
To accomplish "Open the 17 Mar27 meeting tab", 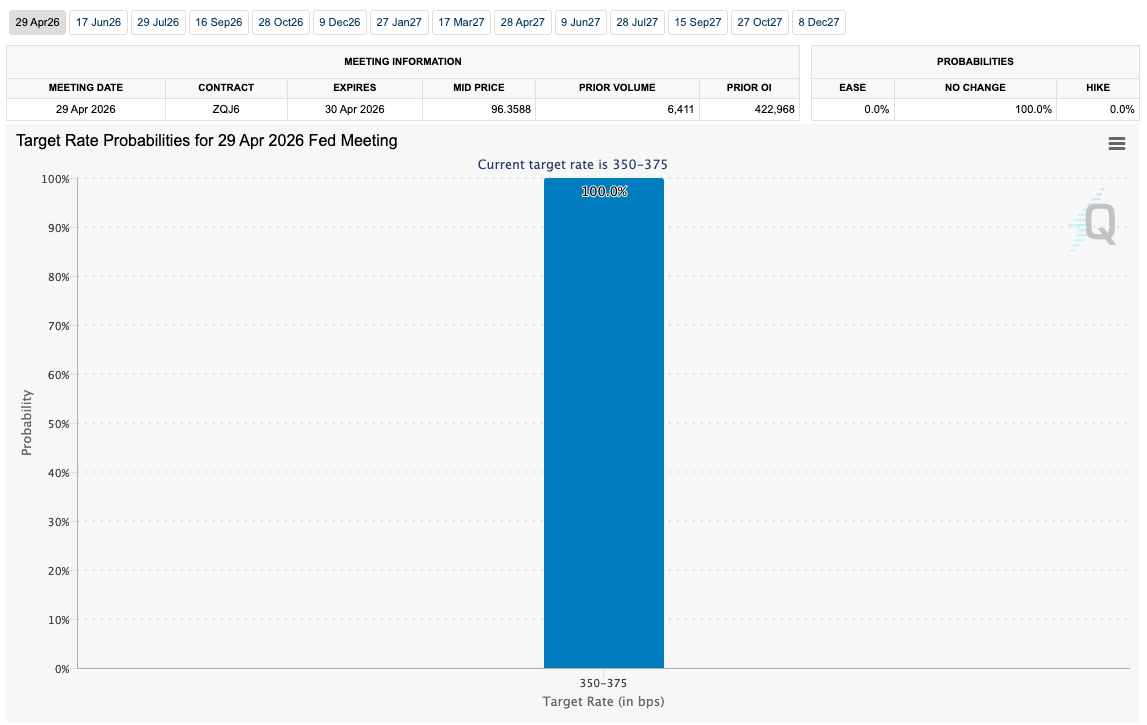I will tap(461, 22).
